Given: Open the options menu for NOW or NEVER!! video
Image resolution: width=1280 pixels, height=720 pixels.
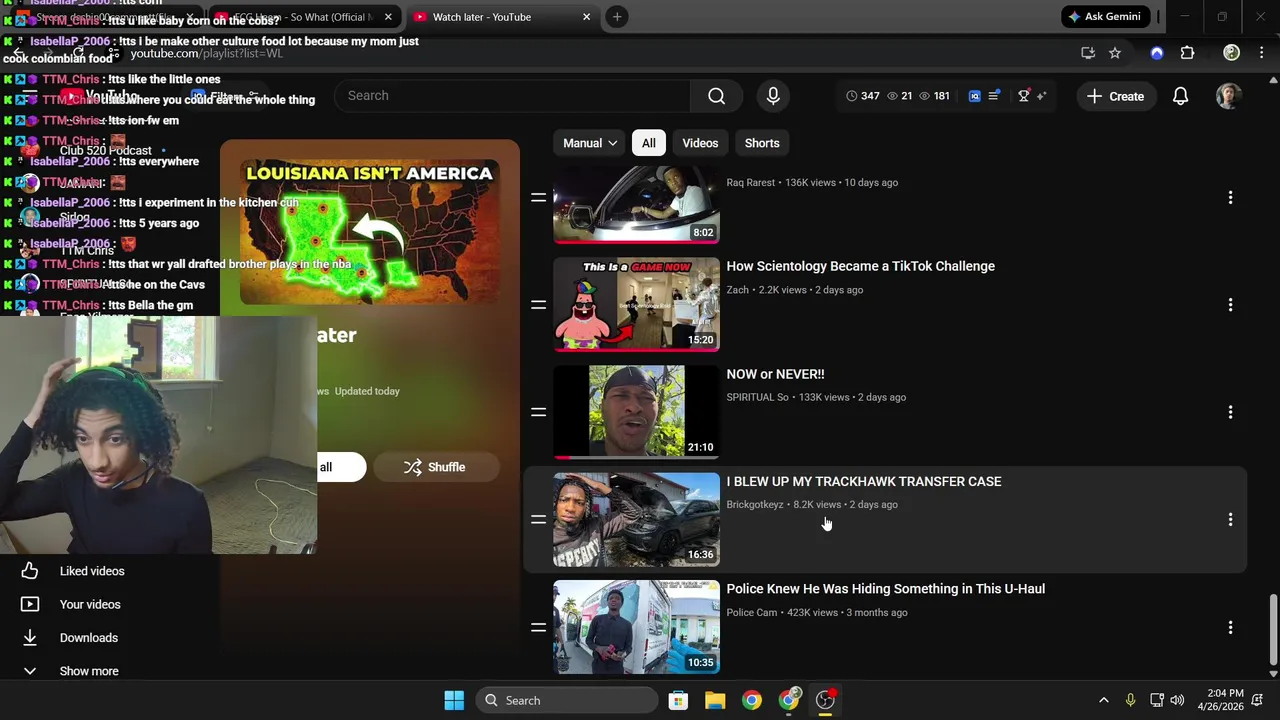Looking at the screenshot, I should pyautogui.click(x=1230, y=412).
